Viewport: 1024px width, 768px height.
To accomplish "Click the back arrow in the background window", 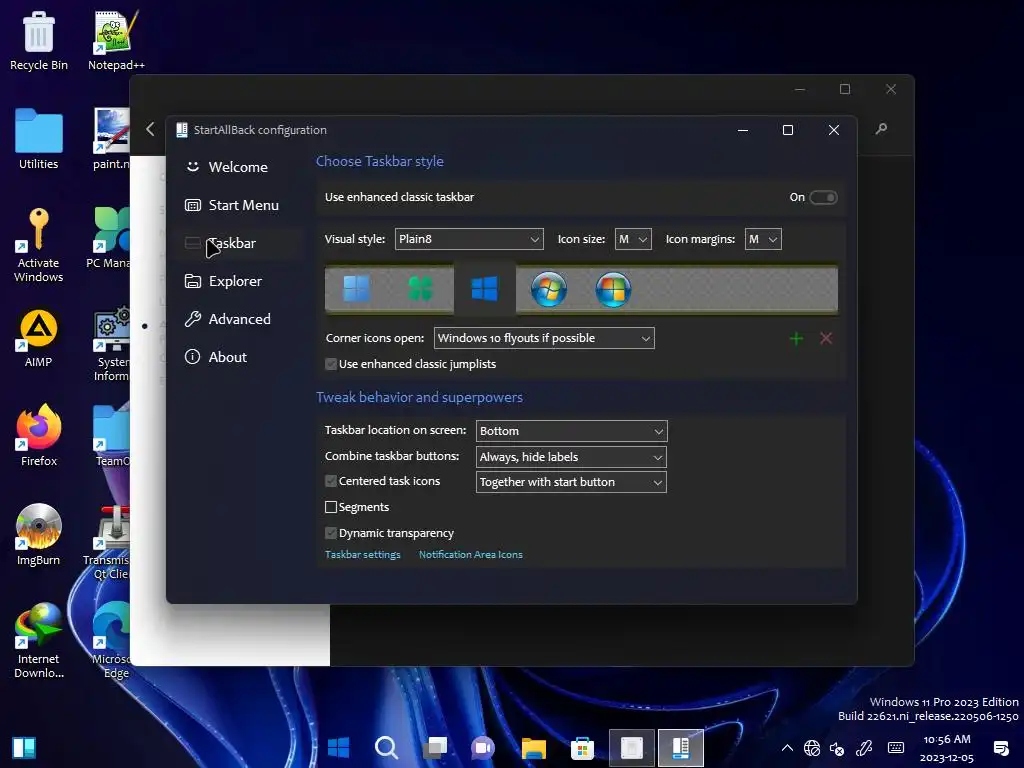I will [x=150, y=129].
